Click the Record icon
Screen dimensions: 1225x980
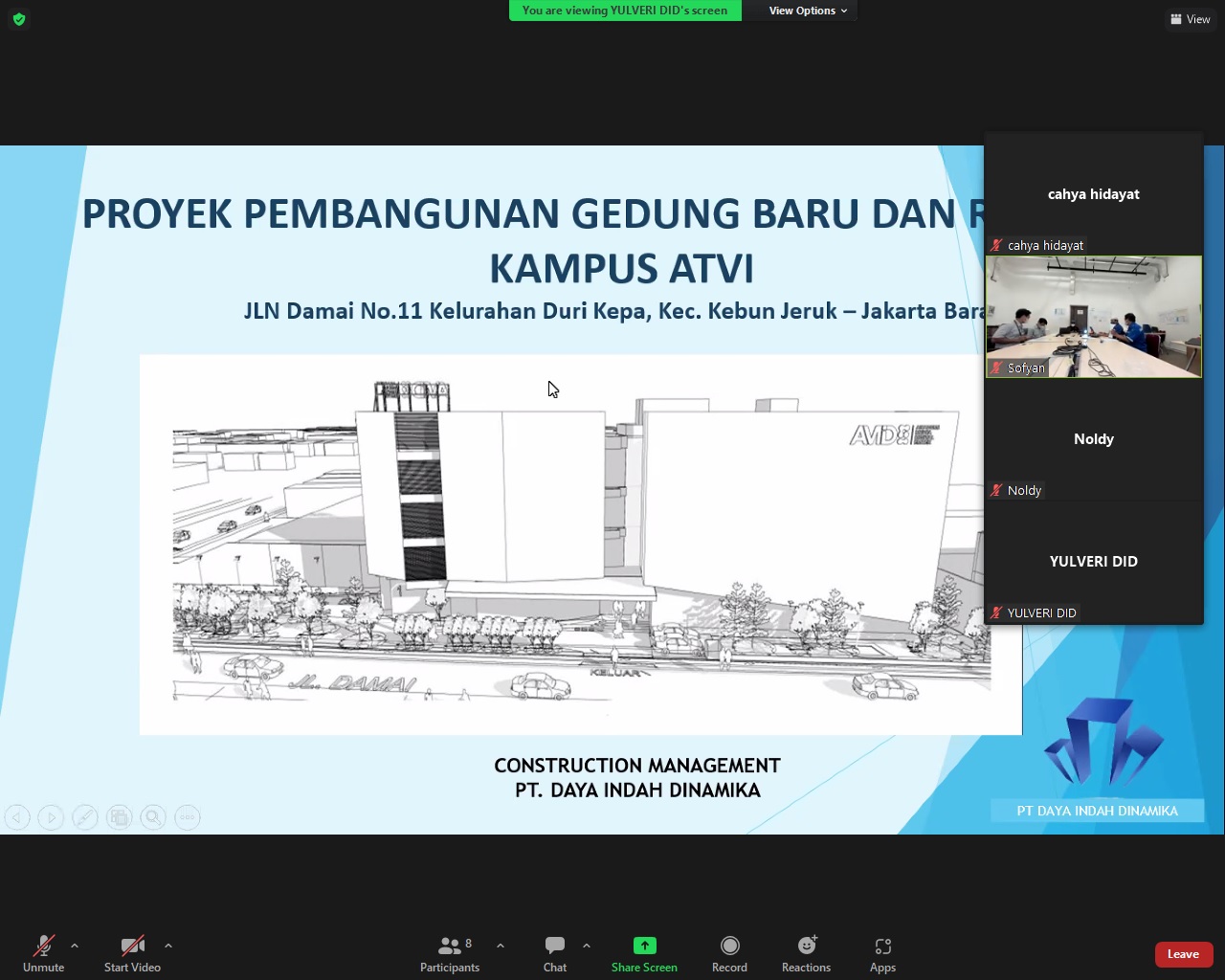(729, 947)
